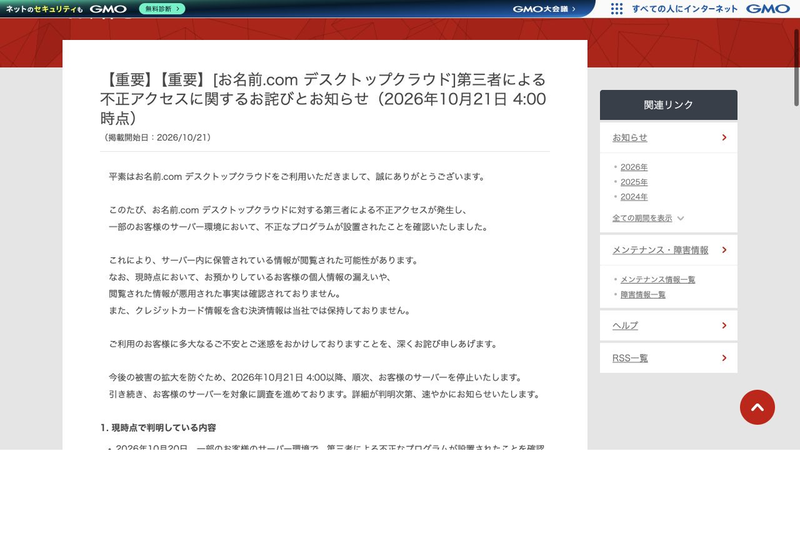
Task: Click ネットのセキュリティもGMO banner text
Action: 66,9
